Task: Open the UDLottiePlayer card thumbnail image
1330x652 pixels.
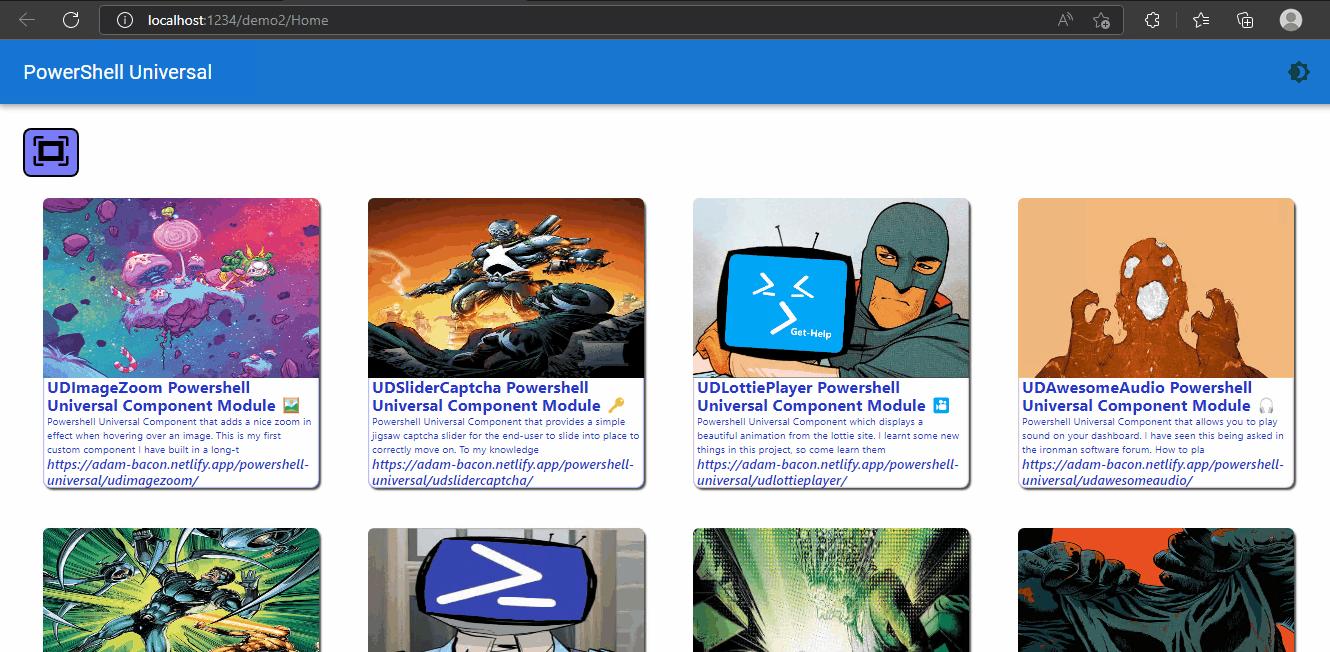Action: [x=831, y=288]
